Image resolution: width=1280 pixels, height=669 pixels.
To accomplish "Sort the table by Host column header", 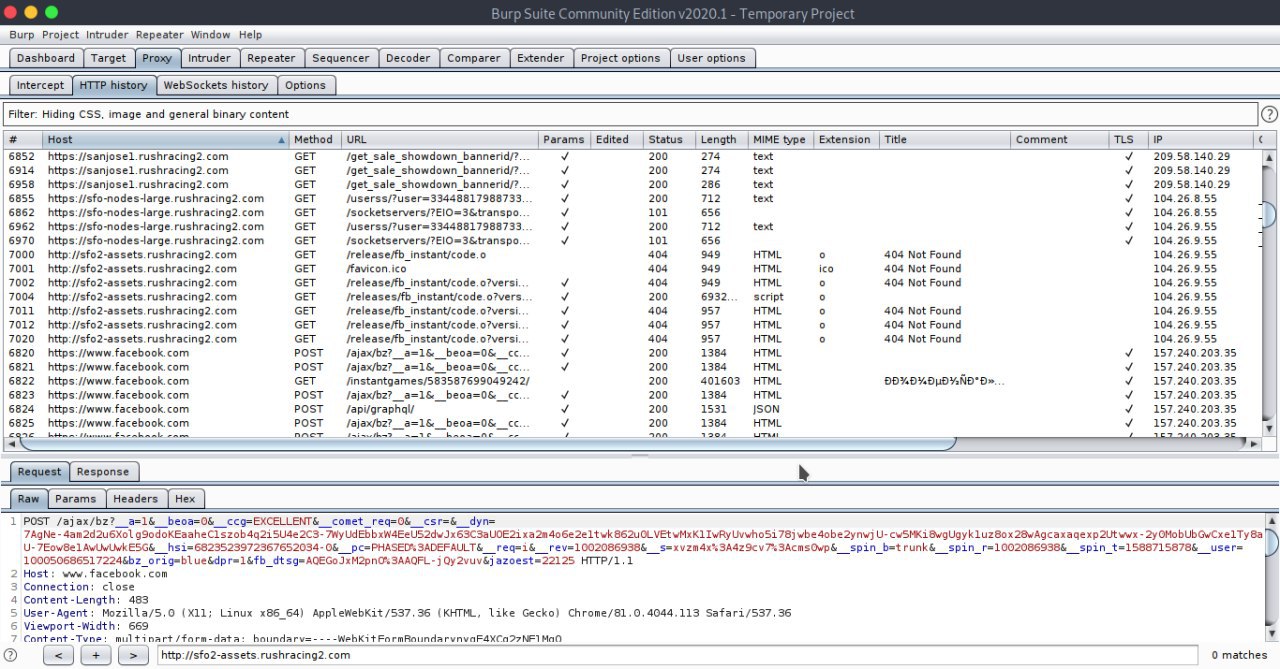I will (x=166, y=140).
